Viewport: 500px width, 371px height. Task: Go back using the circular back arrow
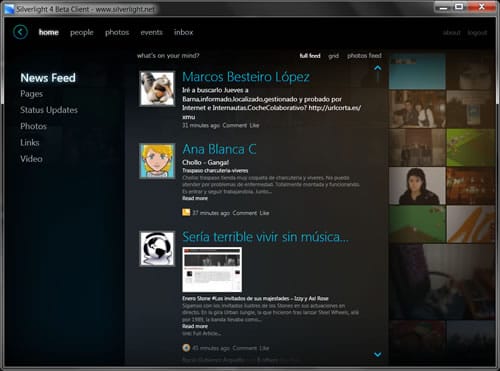[20, 32]
